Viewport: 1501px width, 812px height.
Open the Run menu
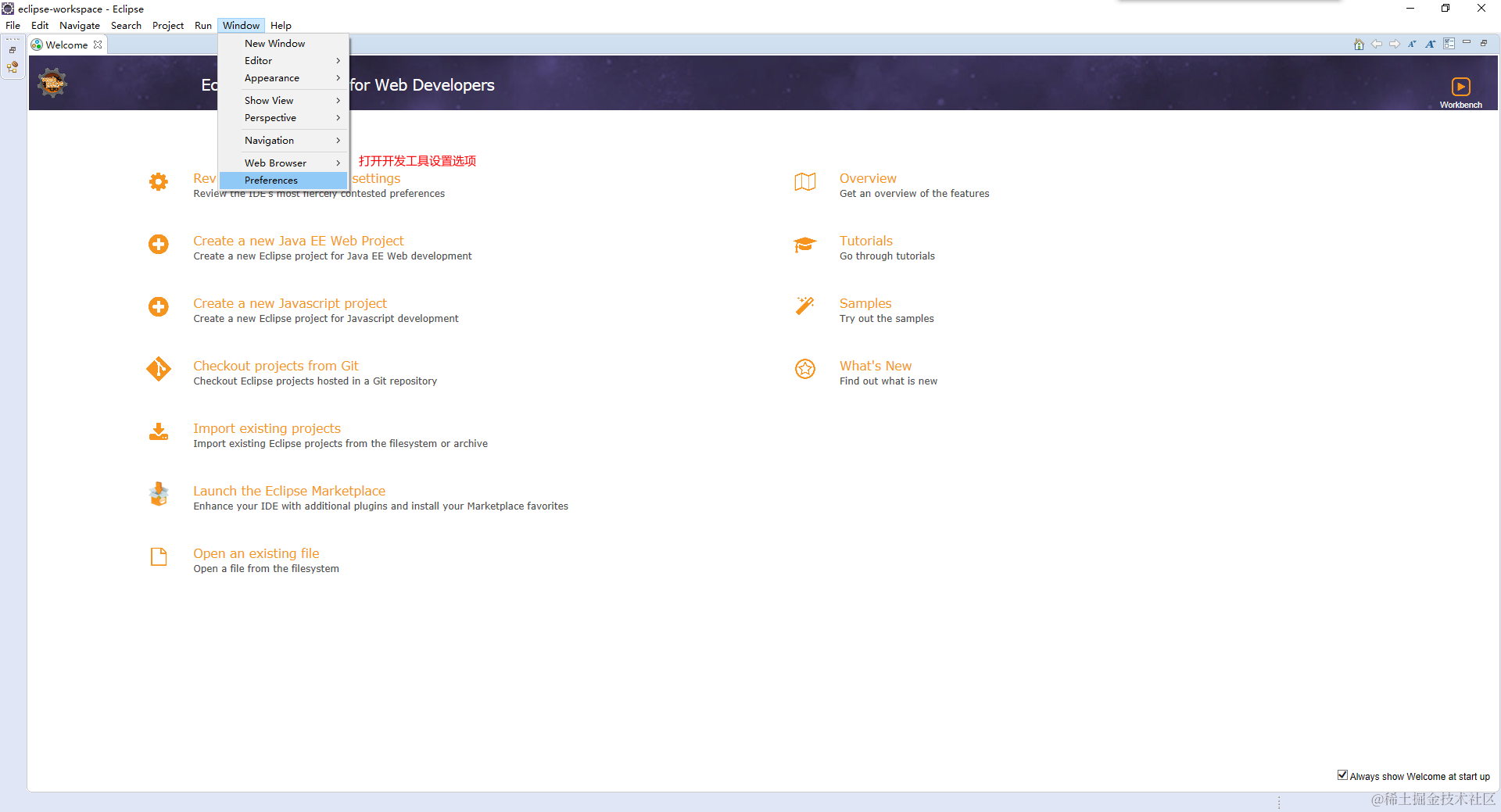tap(203, 26)
